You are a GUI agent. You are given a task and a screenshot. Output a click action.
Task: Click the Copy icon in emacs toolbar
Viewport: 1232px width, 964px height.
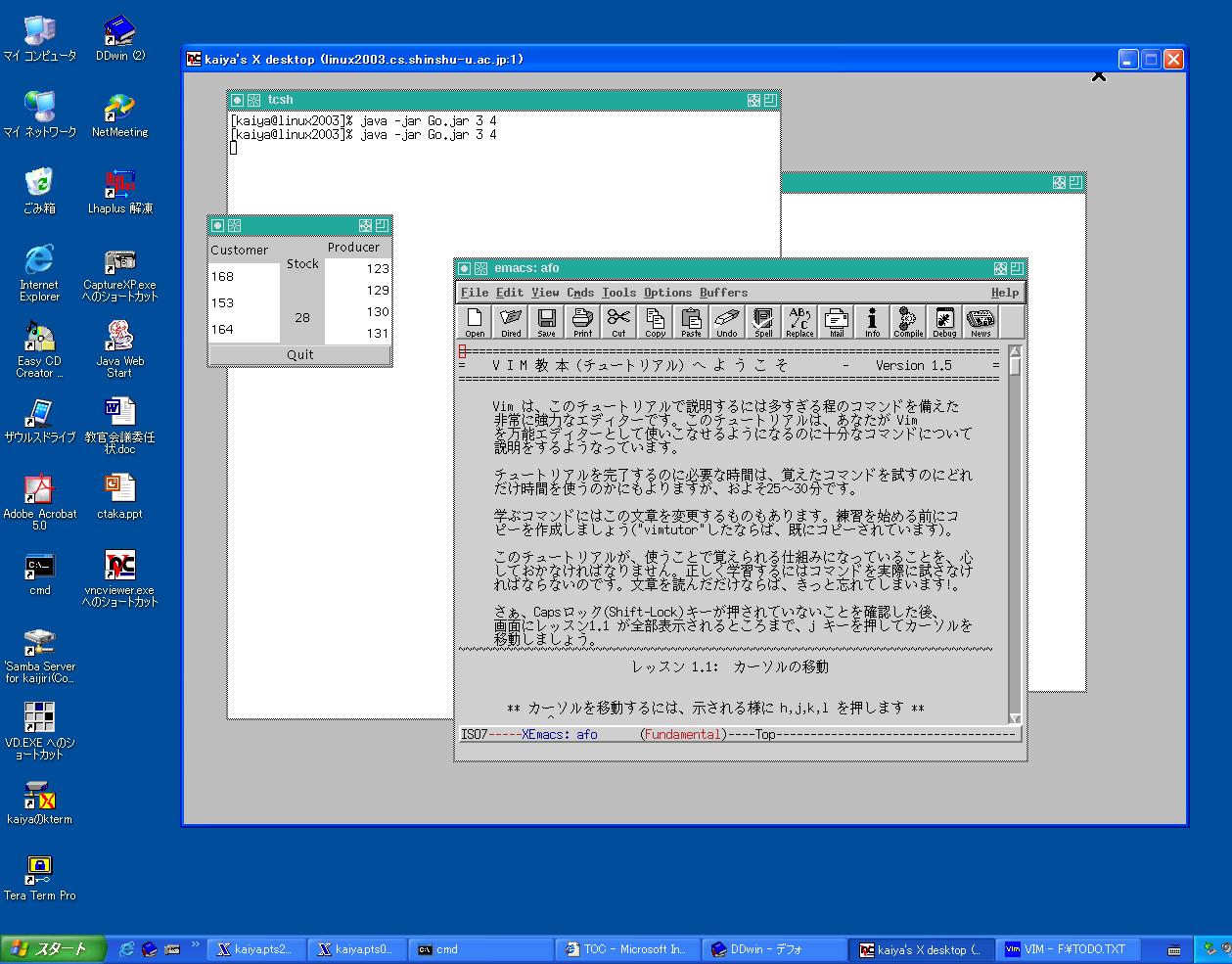[655, 322]
